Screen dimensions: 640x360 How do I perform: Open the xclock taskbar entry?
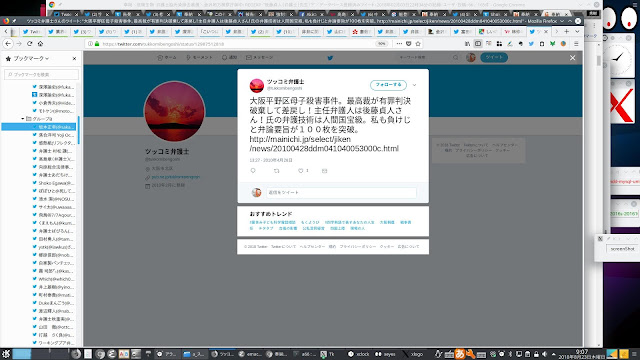359,354
